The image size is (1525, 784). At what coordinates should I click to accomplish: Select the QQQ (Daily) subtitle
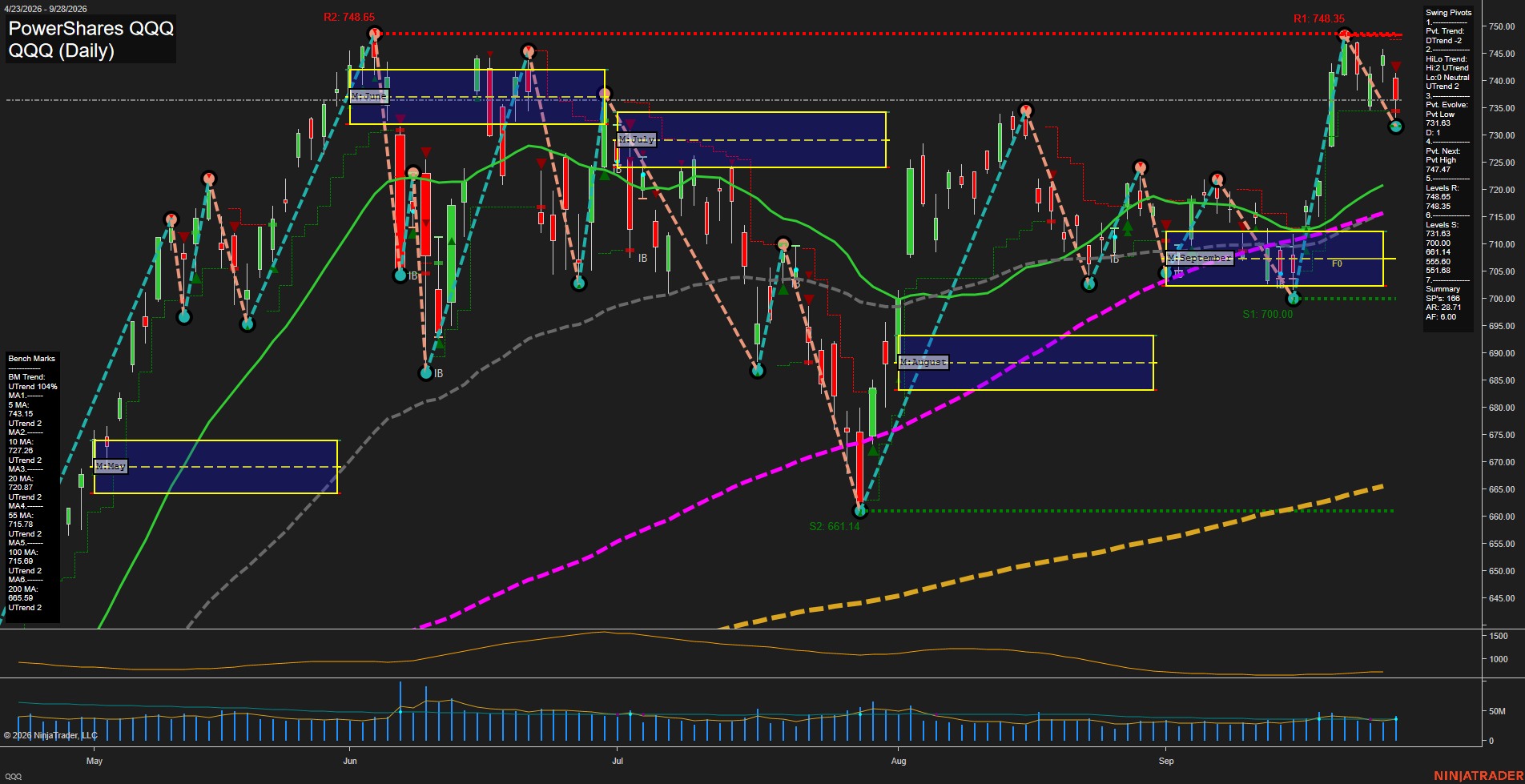click(61, 50)
